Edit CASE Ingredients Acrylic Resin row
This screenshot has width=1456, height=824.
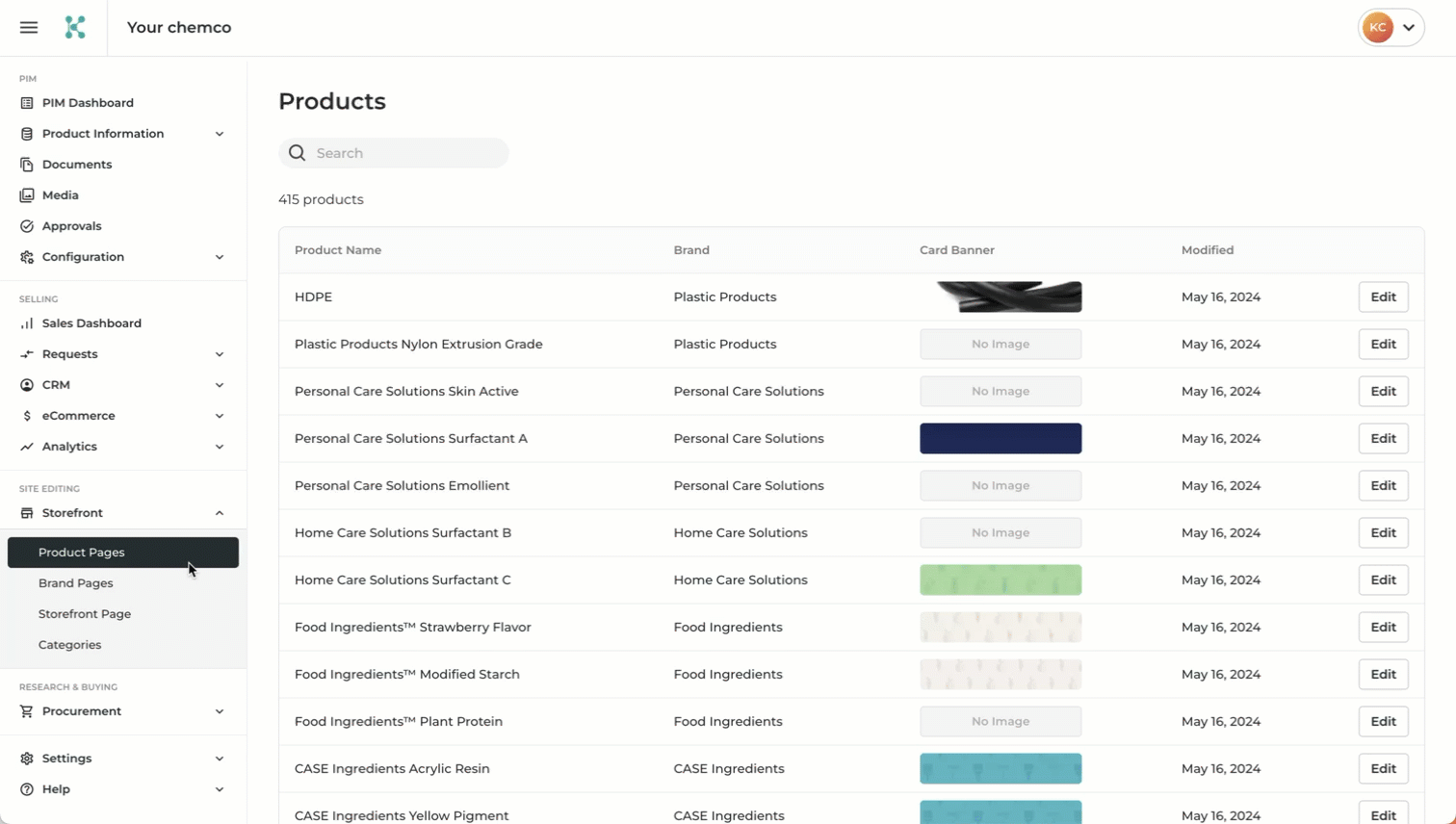(x=1383, y=768)
